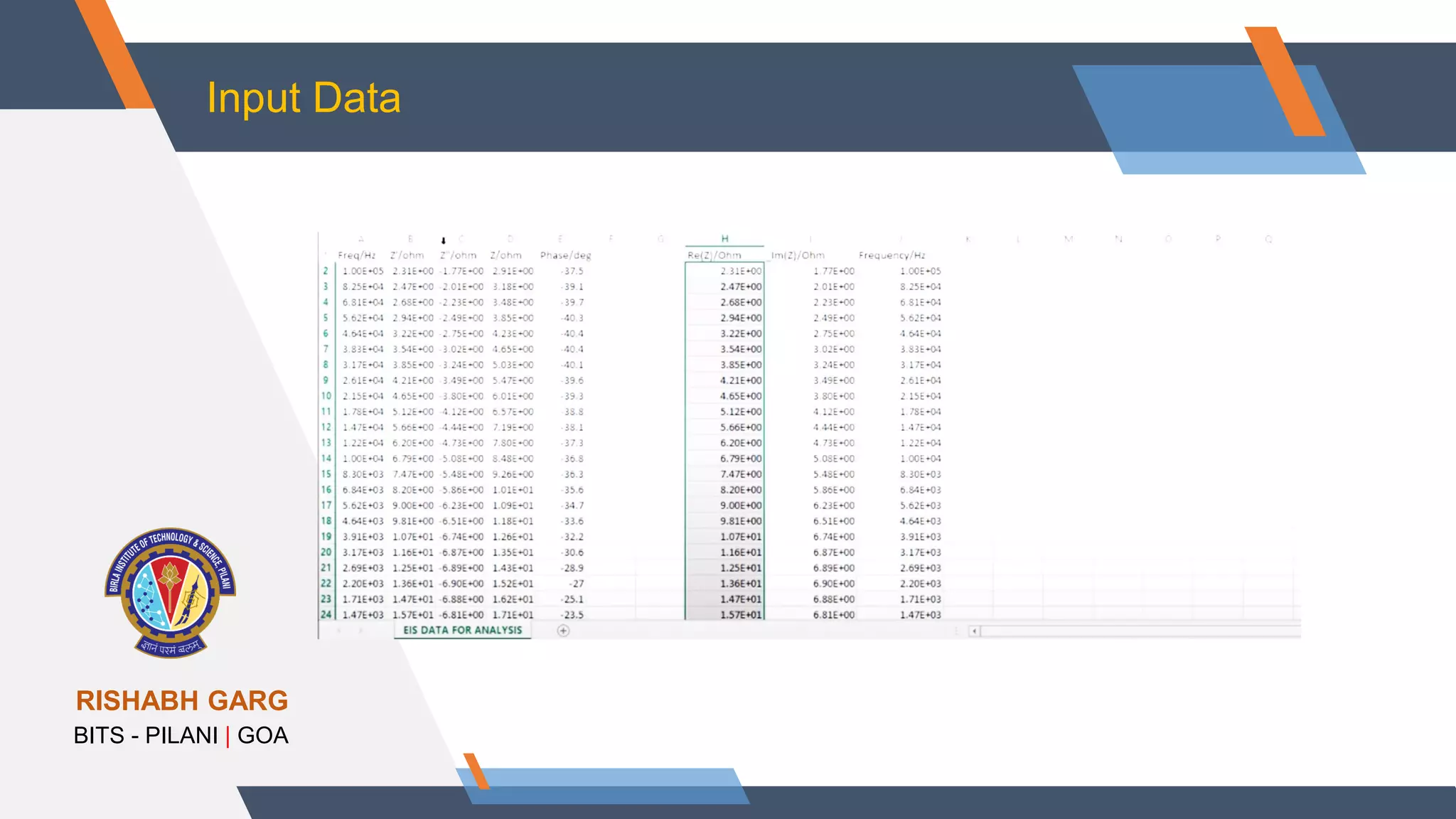Click Freq/Hz cell 2.20E+03 in row 22

pos(363,584)
